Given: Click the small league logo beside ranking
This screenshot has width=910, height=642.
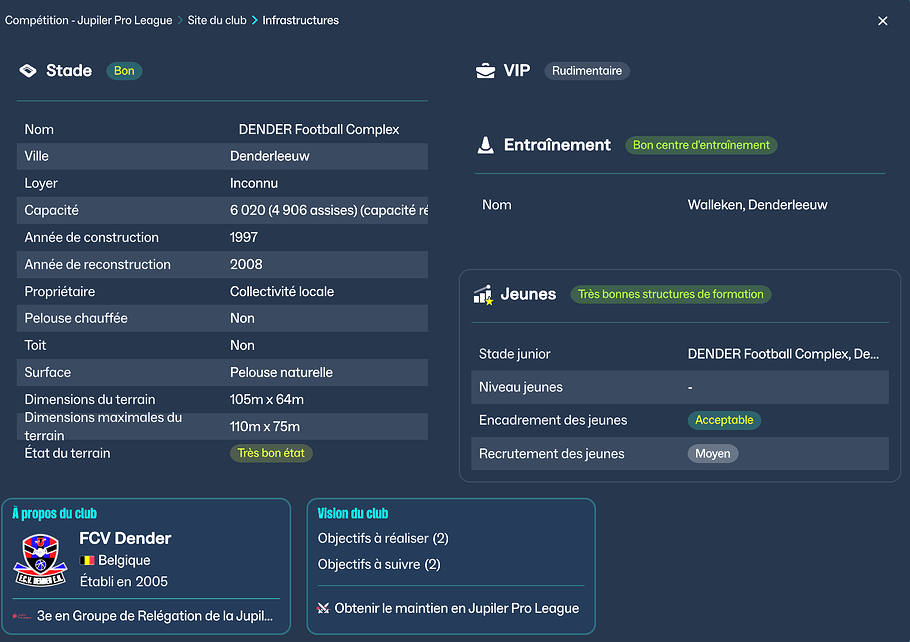Looking at the screenshot, I should tap(22, 617).
